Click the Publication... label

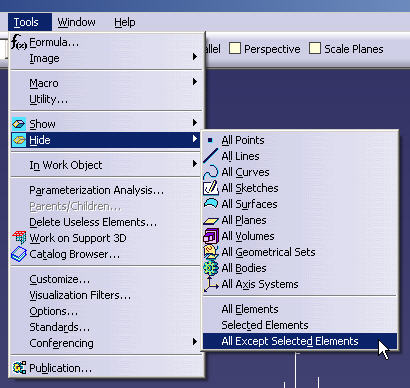coord(60,368)
